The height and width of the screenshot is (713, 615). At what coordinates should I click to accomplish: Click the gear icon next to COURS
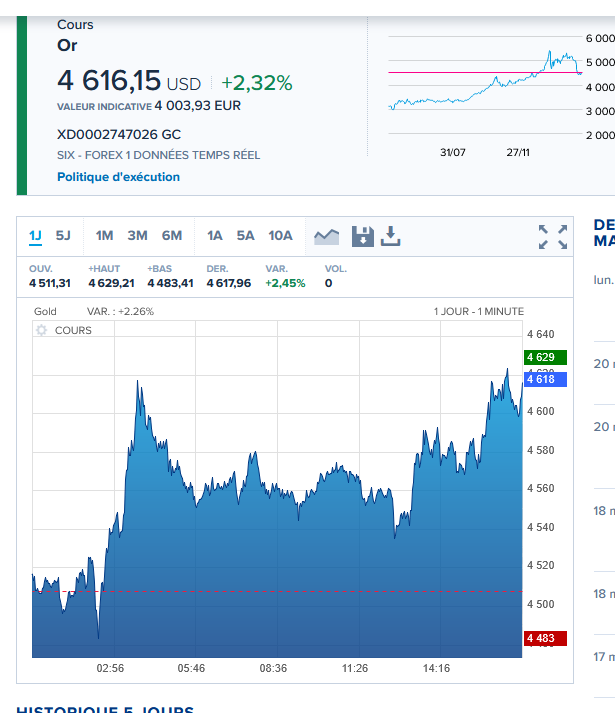(x=41, y=330)
